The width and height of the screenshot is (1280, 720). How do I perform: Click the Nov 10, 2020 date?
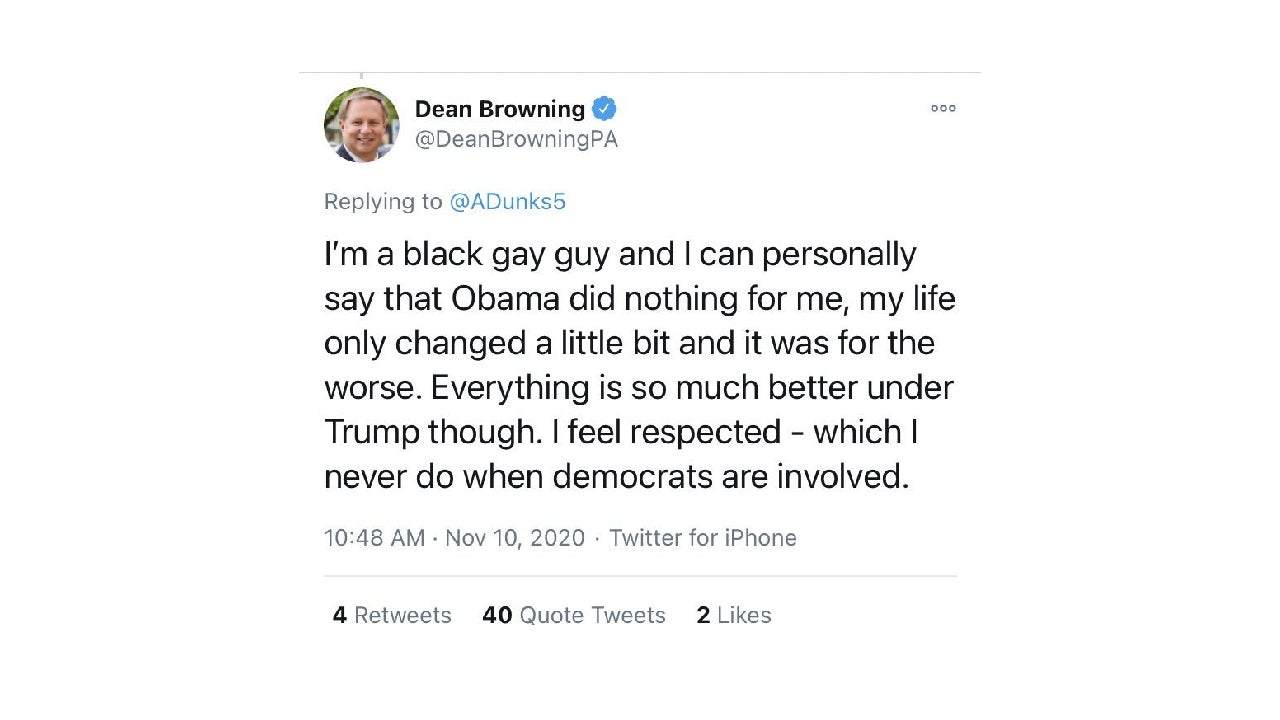514,538
